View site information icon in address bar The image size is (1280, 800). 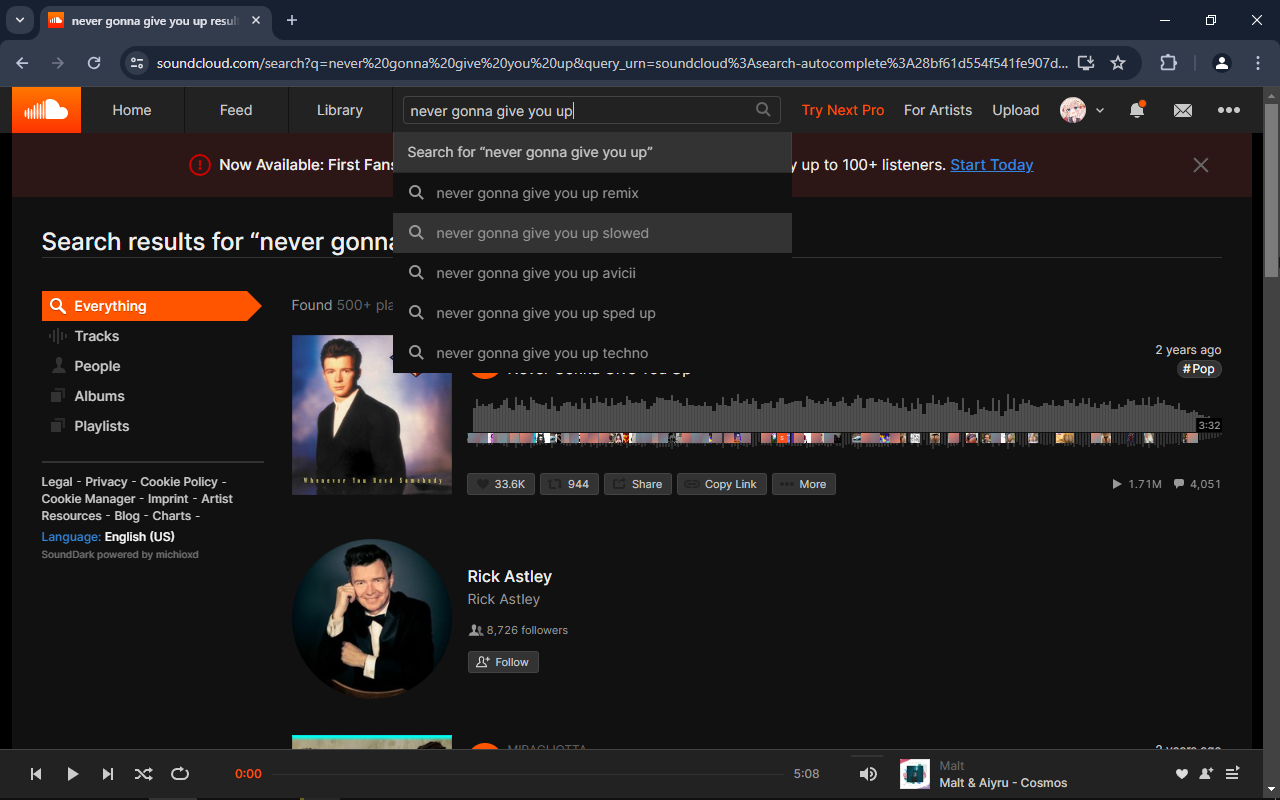point(137,63)
